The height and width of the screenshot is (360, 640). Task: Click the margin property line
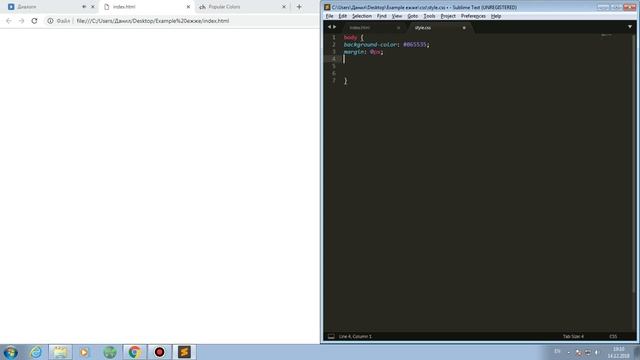(363, 52)
